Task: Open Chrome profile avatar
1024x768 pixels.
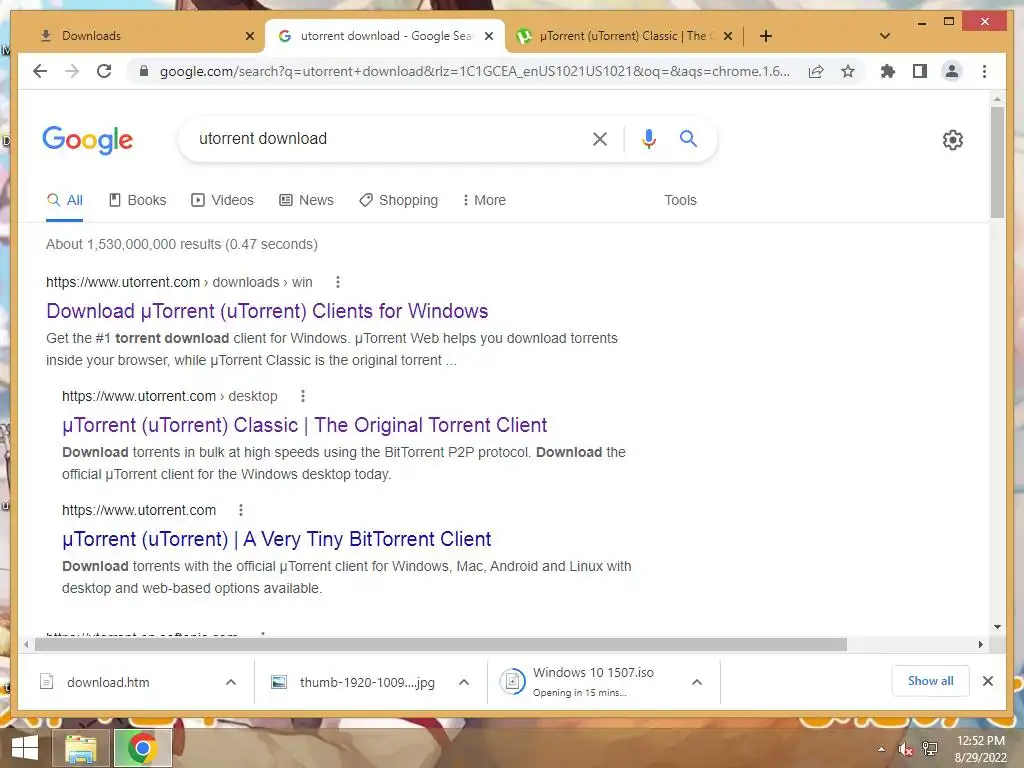Action: tap(952, 71)
